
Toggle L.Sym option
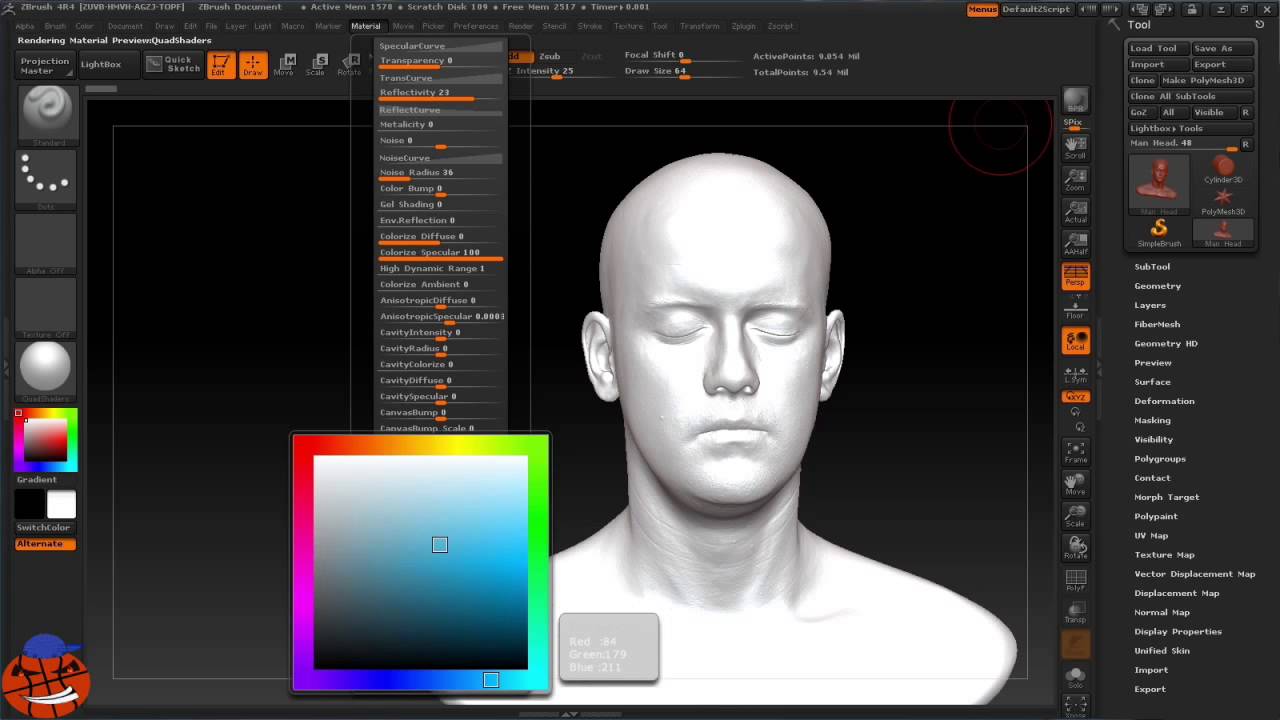(1075, 374)
